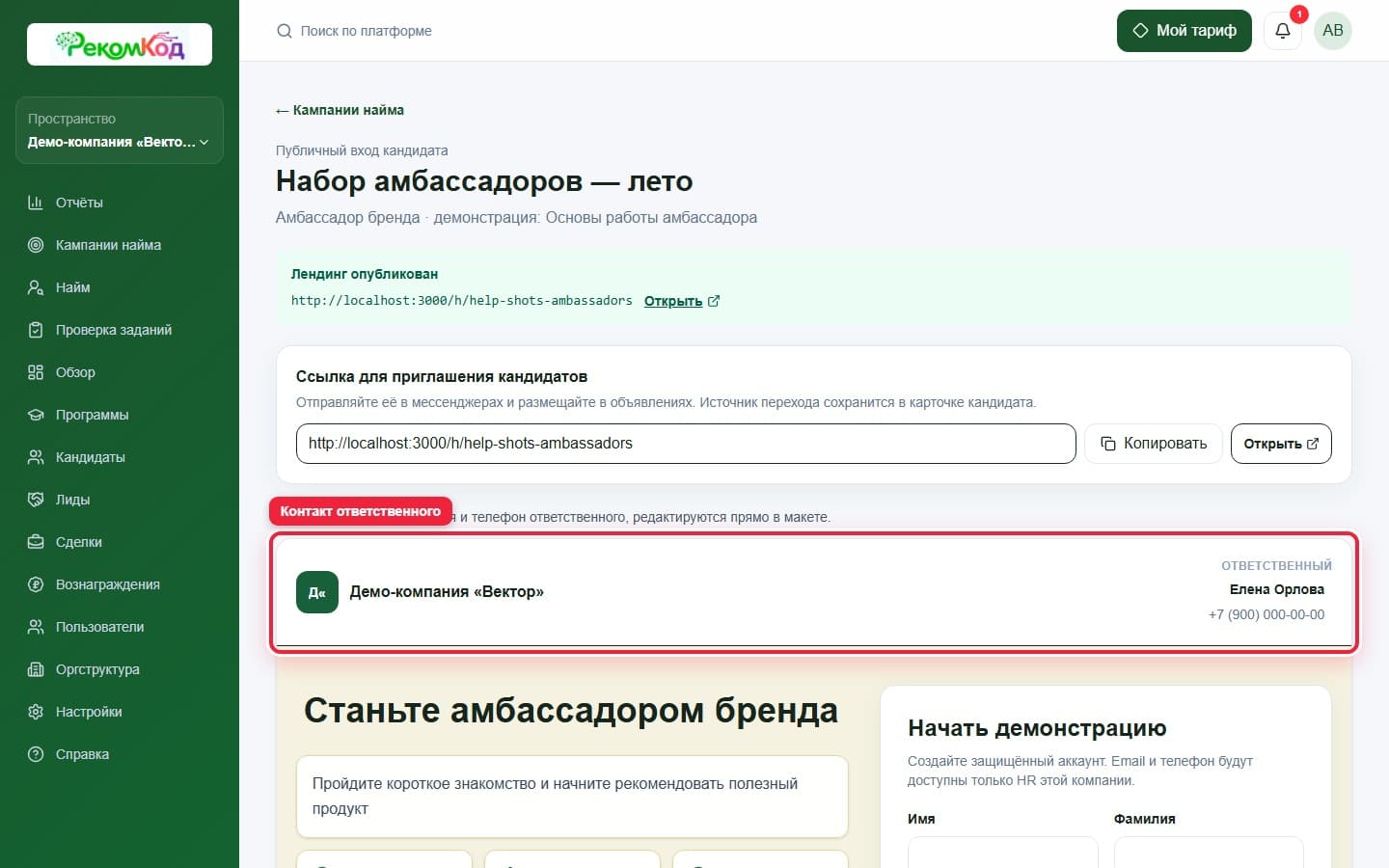The height and width of the screenshot is (868, 1389).
Task: Click the Станьте амбассадором бренда heading
Action: (x=571, y=711)
